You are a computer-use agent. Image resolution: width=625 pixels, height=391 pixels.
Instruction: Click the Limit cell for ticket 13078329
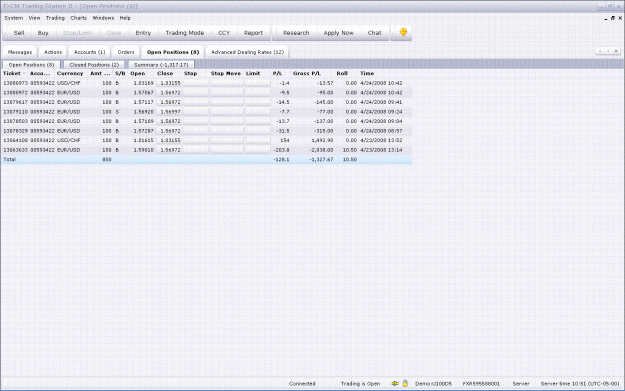coord(257,131)
